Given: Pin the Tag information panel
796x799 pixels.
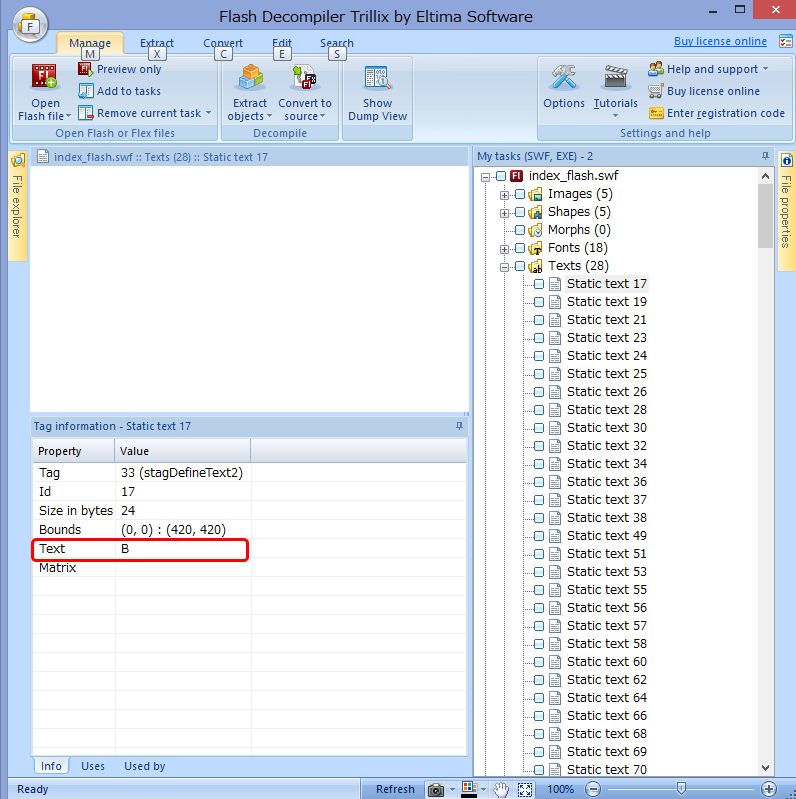Looking at the screenshot, I should pyautogui.click(x=459, y=425).
